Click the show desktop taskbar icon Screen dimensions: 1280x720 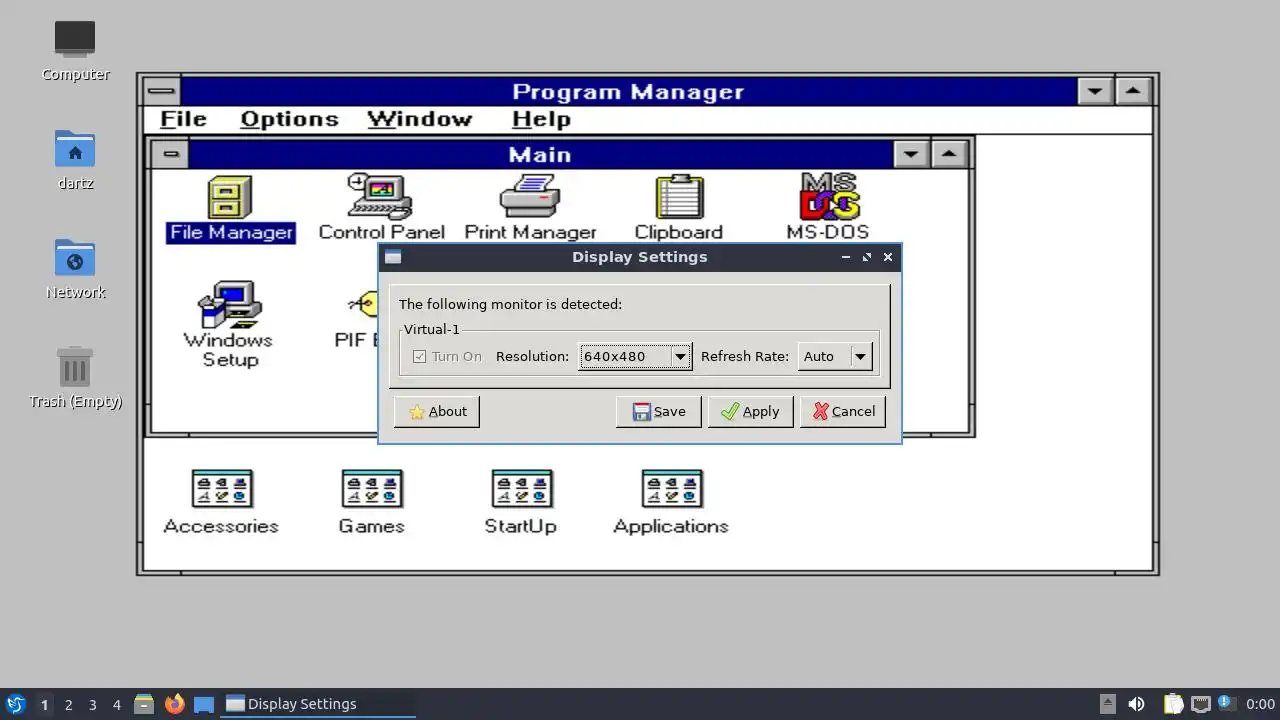204,704
